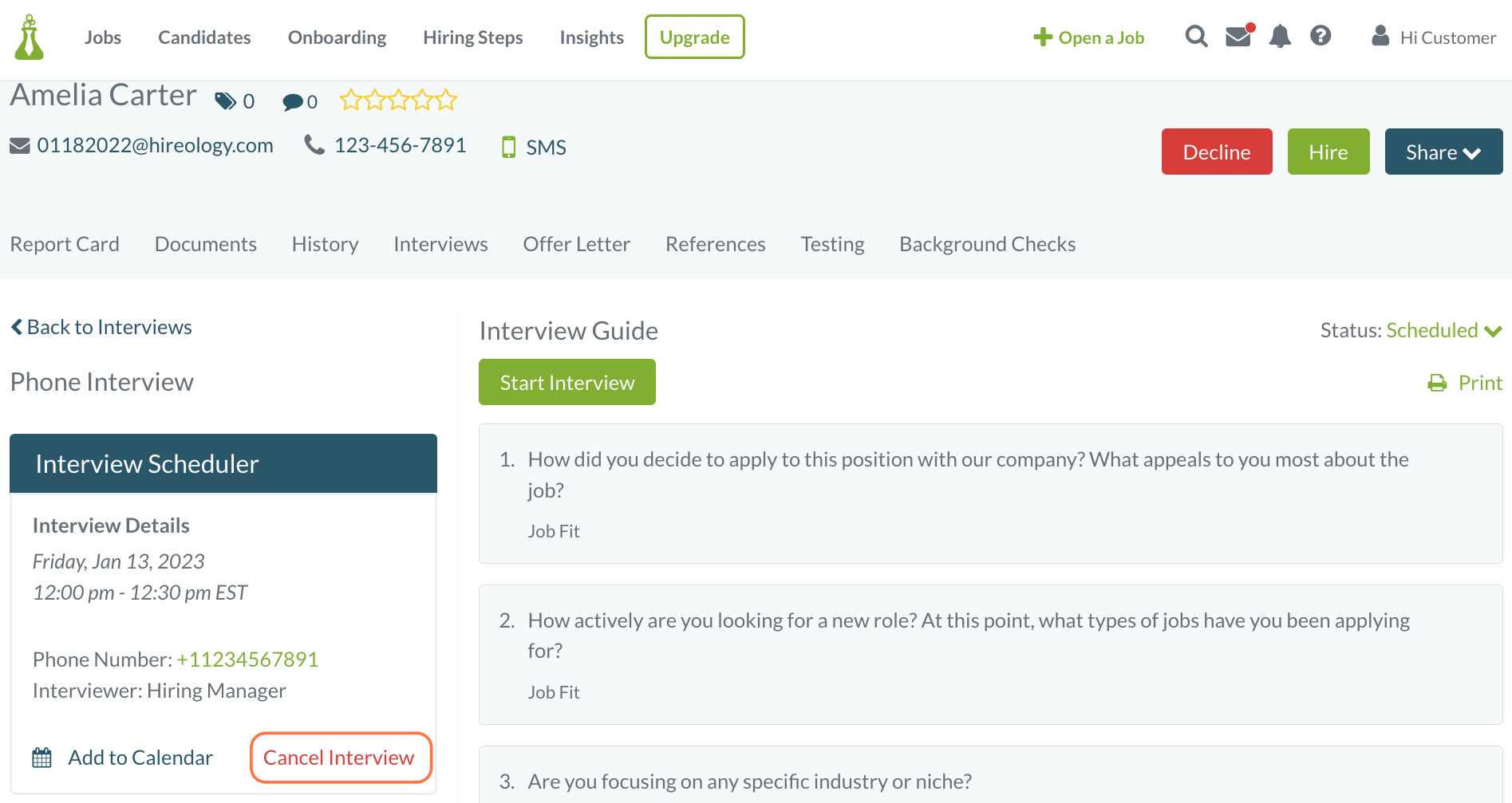Click the user profile silhouette icon
Viewport: 1512px width, 803px height.
pos(1380,36)
